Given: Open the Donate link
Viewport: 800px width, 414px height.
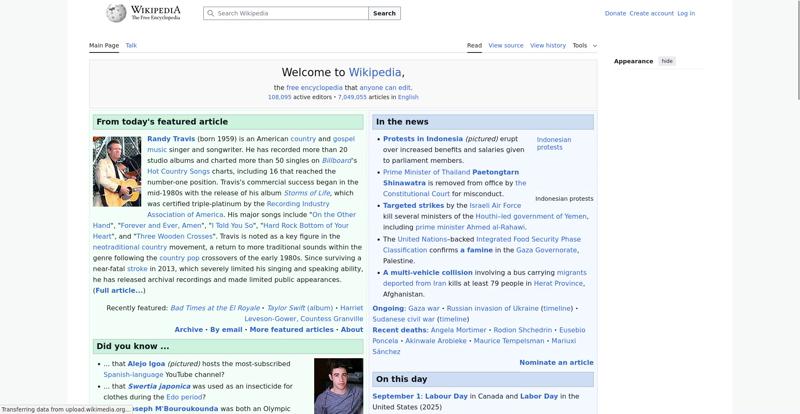Looking at the screenshot, I should pyautogui.click(x=615, y=13).
